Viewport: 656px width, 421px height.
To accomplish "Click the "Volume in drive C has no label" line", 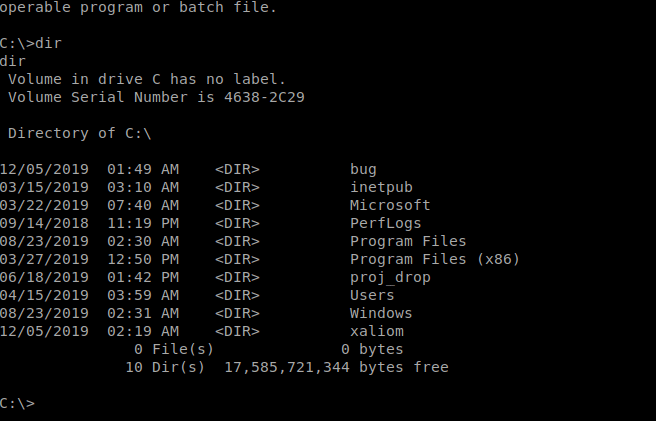I will coord(147,79).
